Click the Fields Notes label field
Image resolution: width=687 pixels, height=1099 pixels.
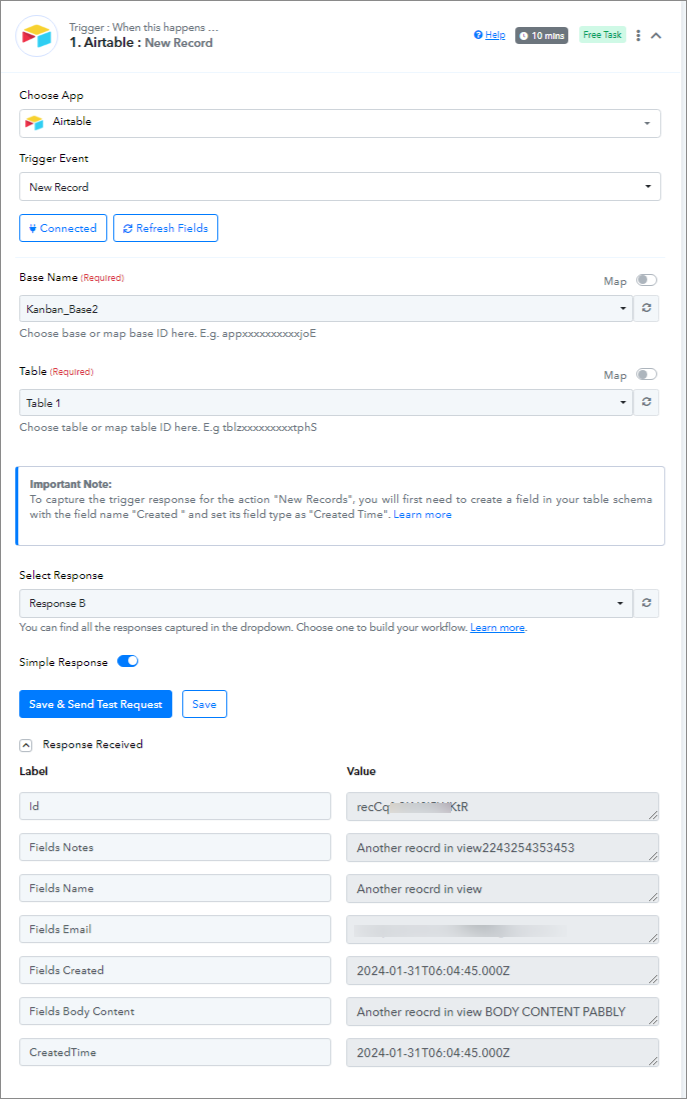[175, 847]
